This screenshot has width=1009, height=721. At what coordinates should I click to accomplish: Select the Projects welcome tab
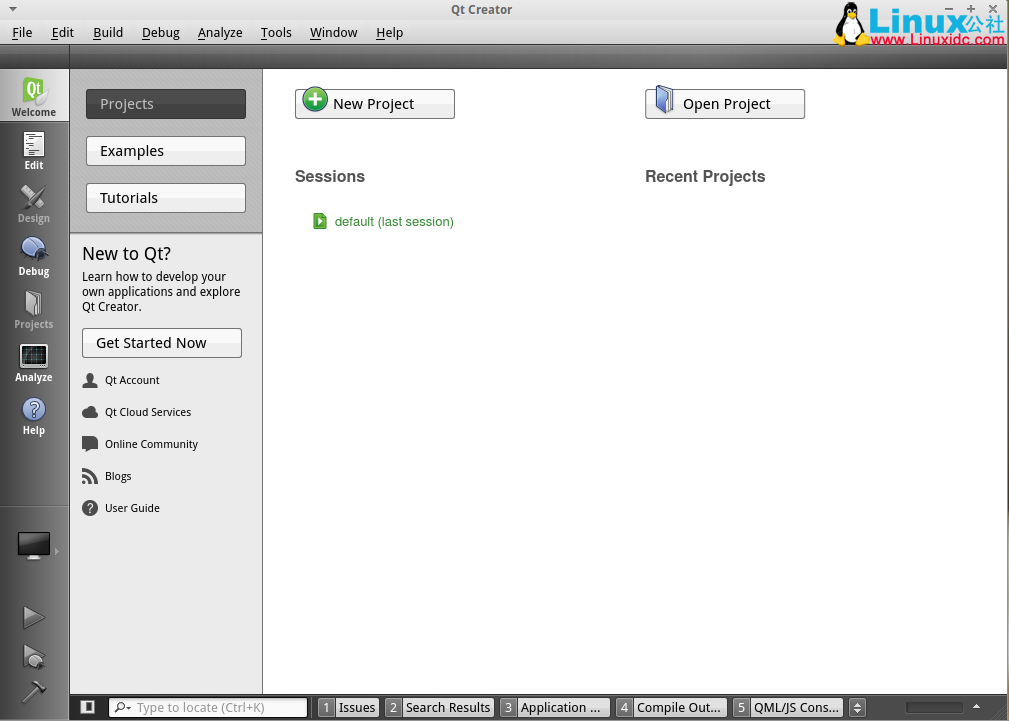click(x=166, y=104)
